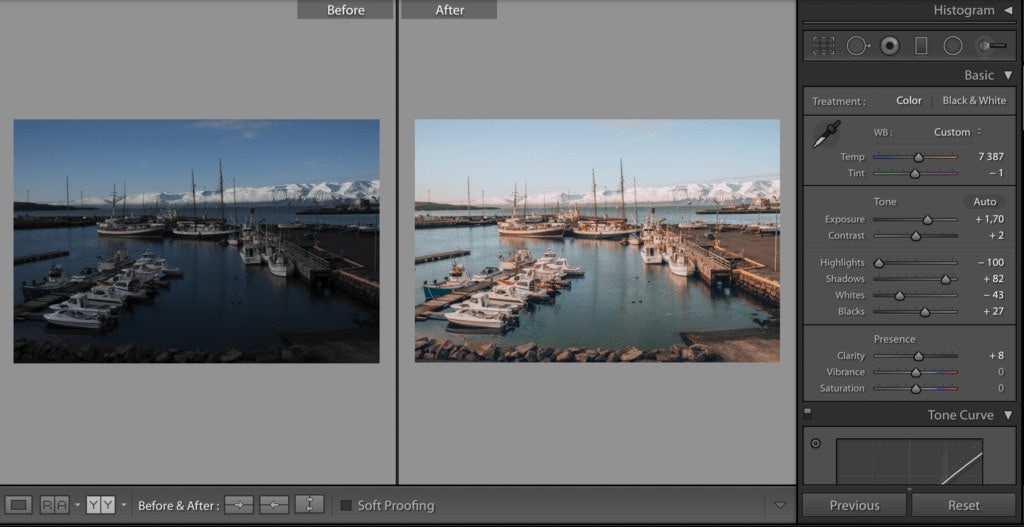The width and height of the screenshot is (1024, 527).
Task: Enable the Soft Proofing checkbox
Action: coord(346,505)
